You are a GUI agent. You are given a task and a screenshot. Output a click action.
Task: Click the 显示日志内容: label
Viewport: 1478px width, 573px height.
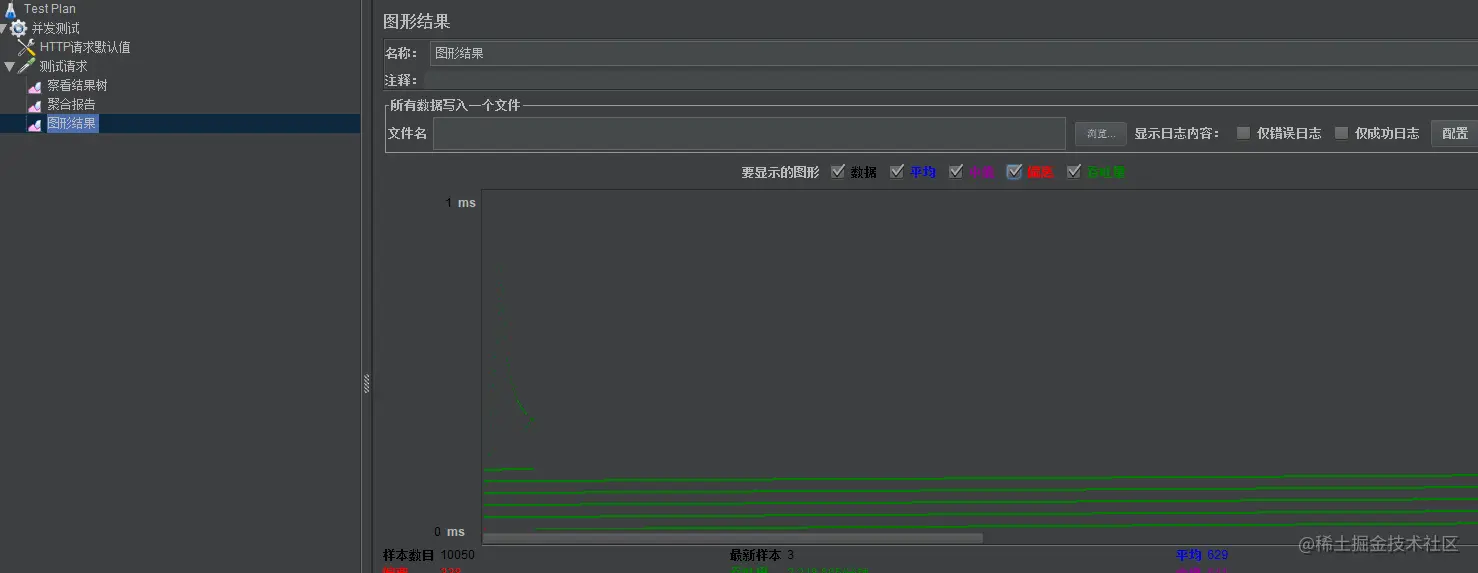[x=1177, y=133]
